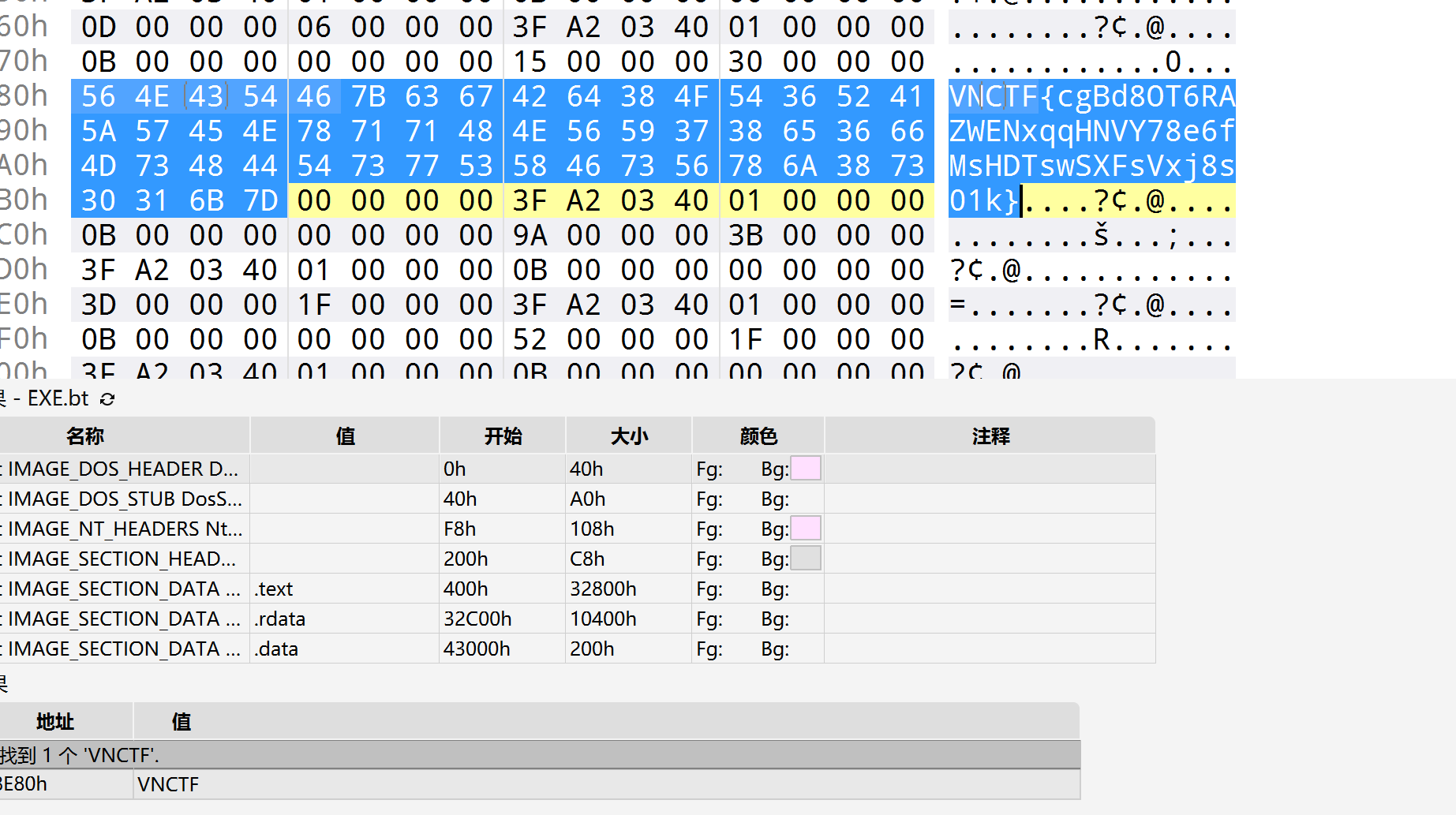Click the found 1 'VNCTF' summary row

coord(79,755)
